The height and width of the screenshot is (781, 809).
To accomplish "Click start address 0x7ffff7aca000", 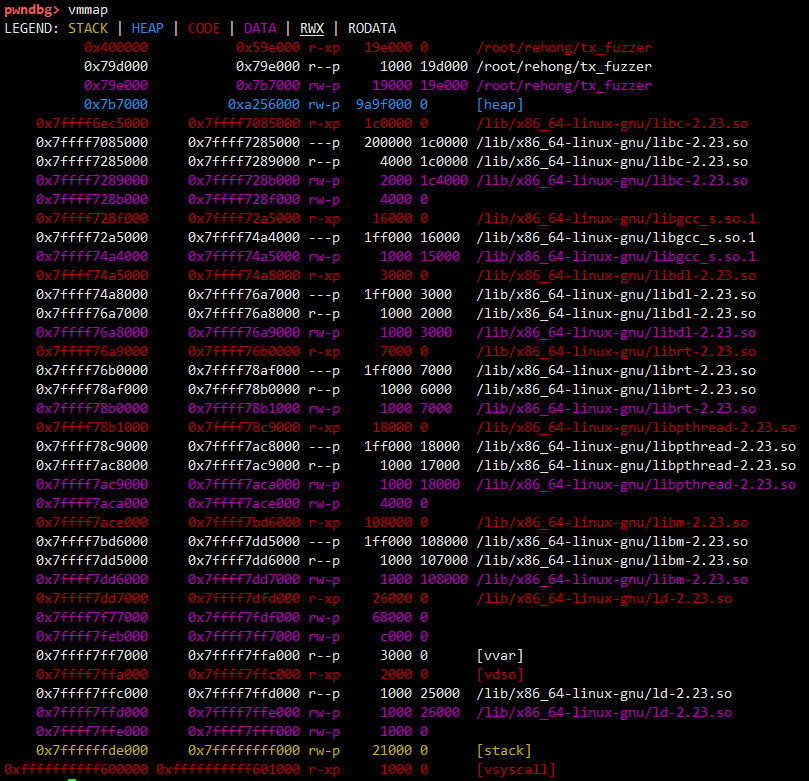I will pos(92,503).
